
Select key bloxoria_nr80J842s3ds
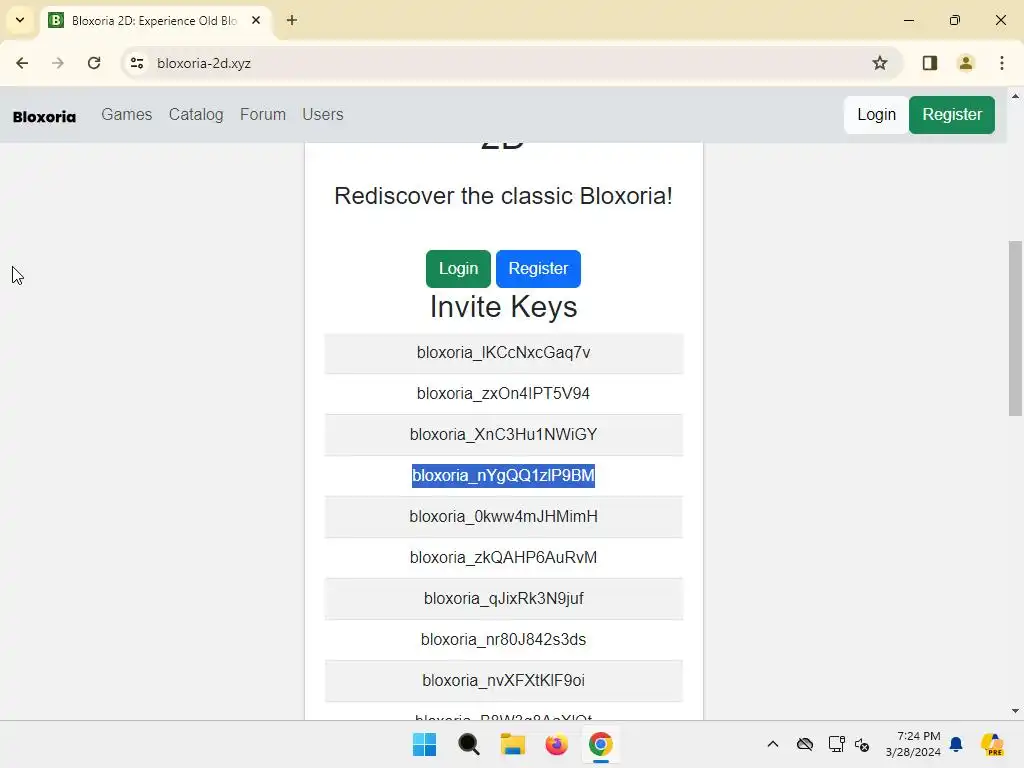pyautogui.click(x=504, y=639)
